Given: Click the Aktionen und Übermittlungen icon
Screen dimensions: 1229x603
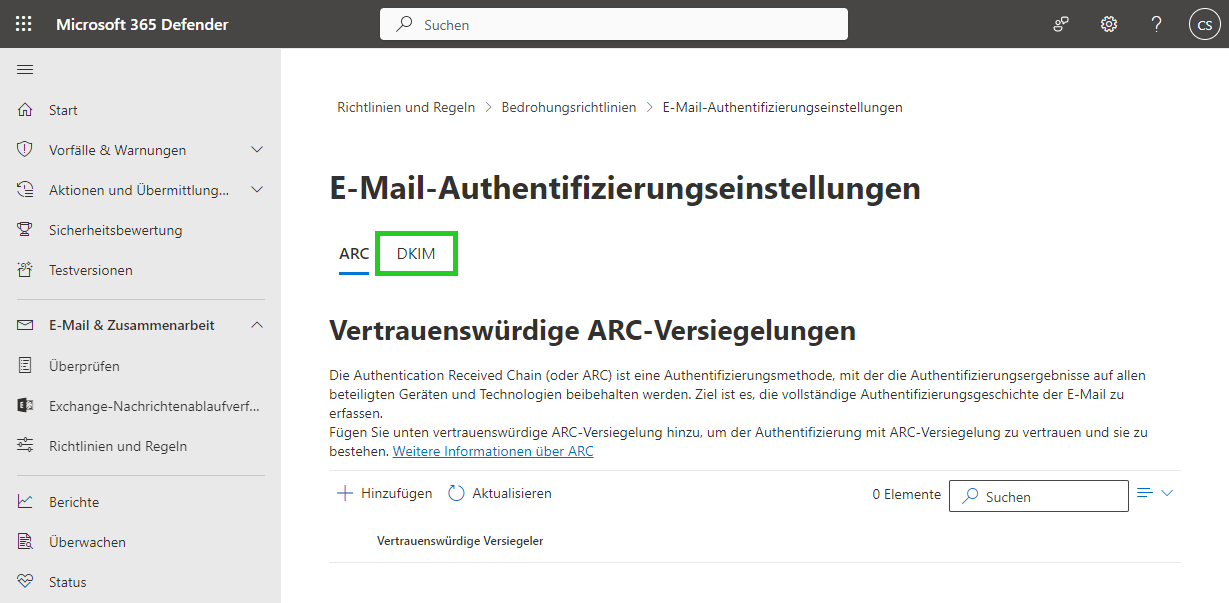Looking at the screenshot, I should click(25, 190).
